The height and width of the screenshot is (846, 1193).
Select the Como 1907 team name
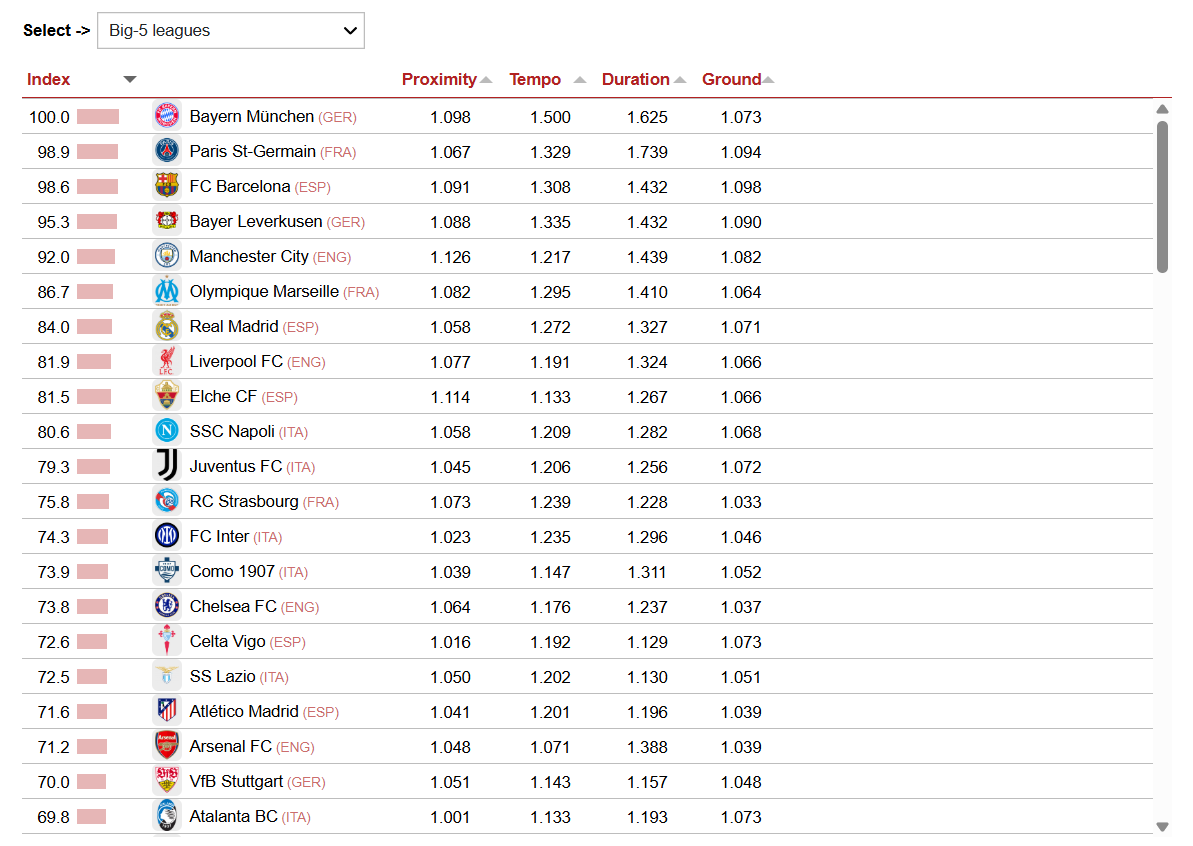coord(232,571)
